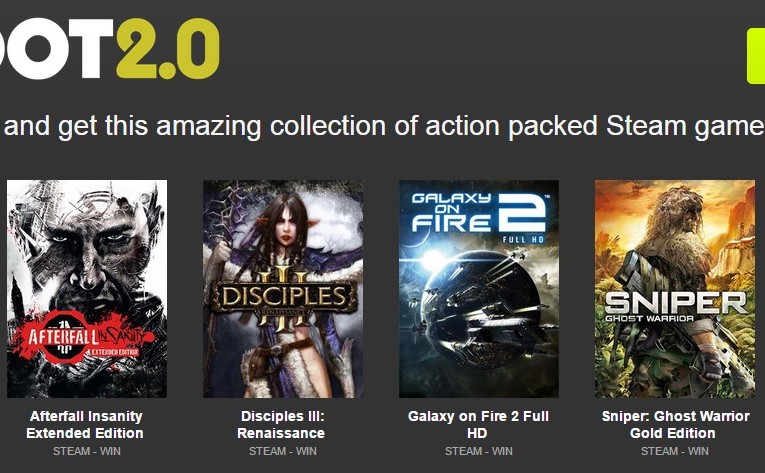Open Disciples III: Renaissance title link

click(x=282, y=425)
